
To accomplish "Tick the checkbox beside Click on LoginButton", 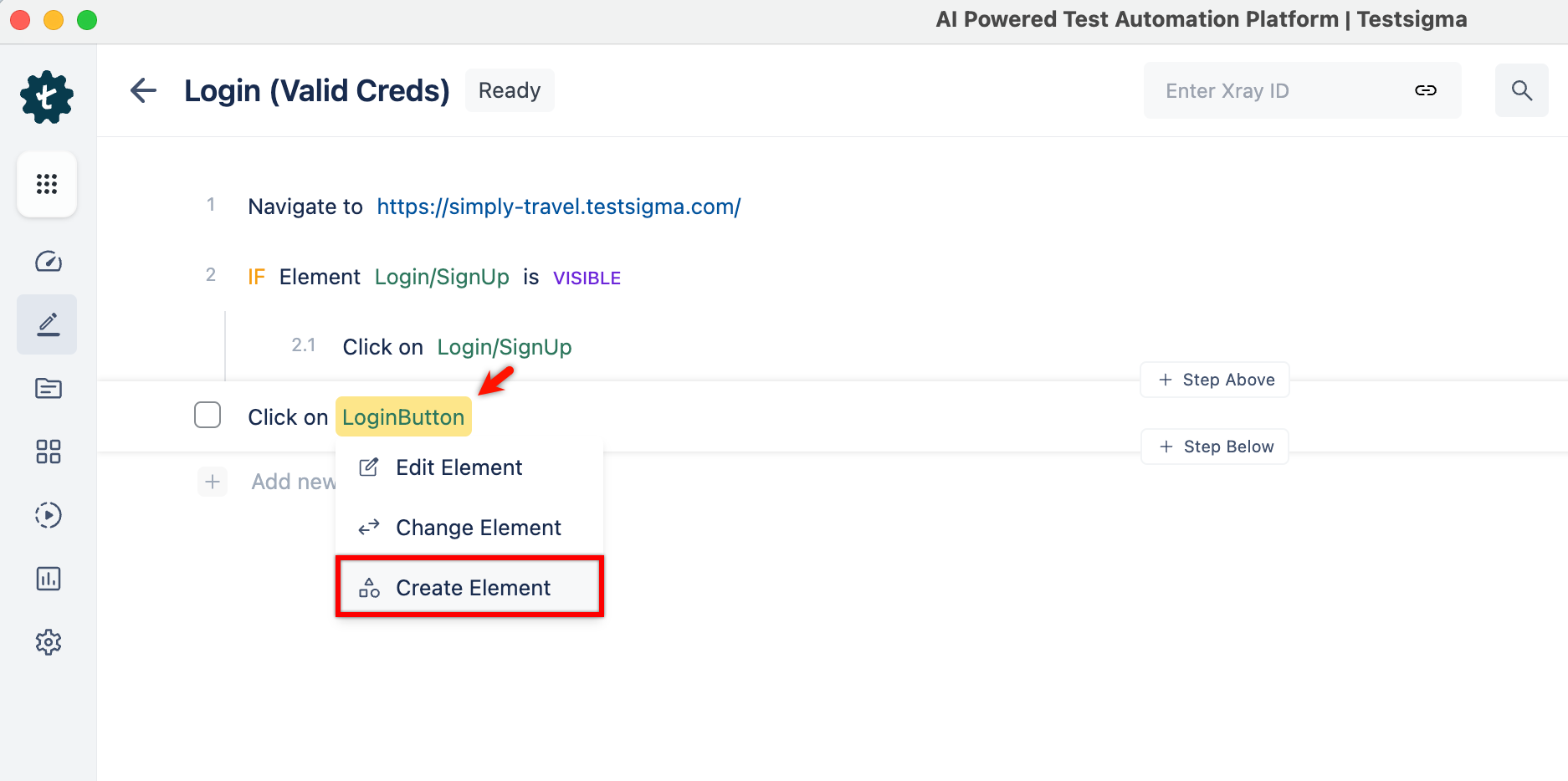I will (x=208, y=415).
